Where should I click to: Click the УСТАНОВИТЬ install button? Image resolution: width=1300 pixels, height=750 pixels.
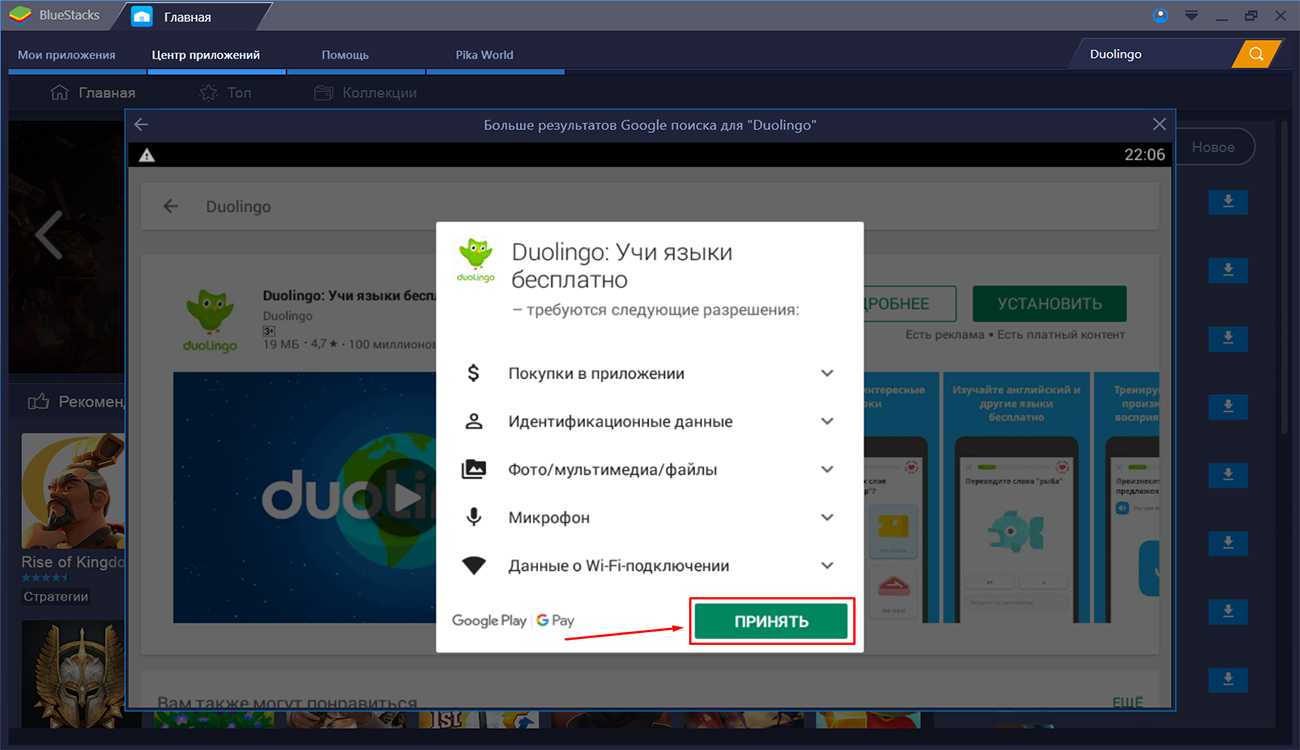tap(1048, 304)
